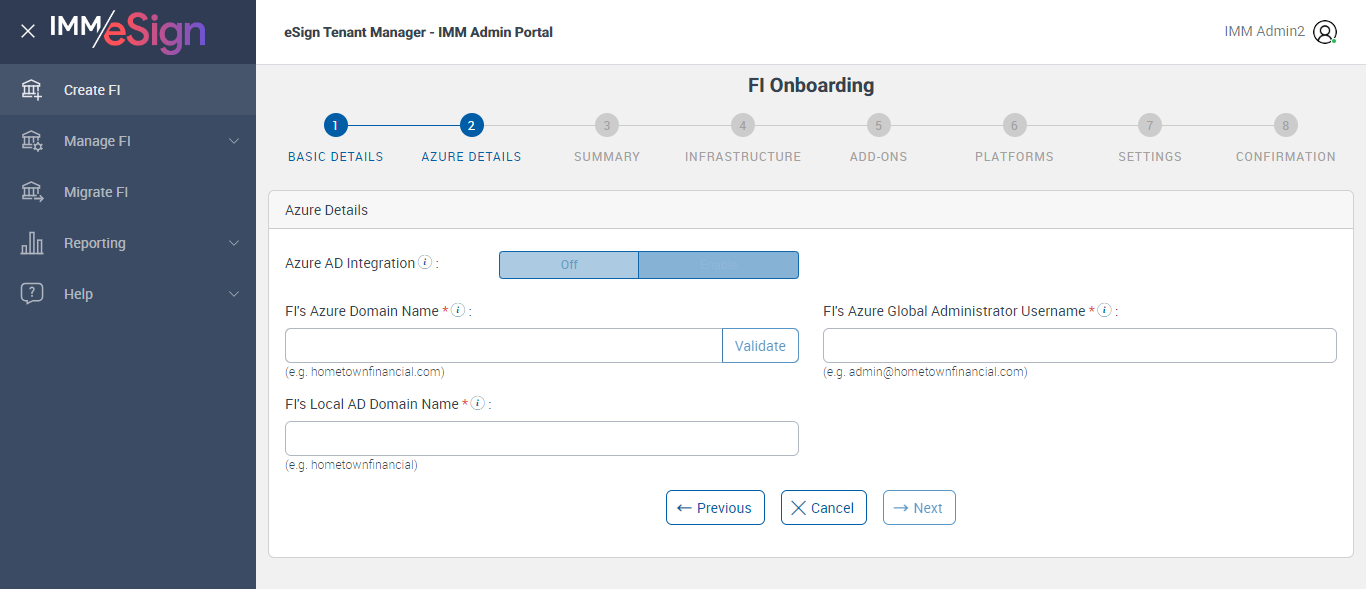1366x589 pixels.
Task: Click the Create FI bank icon
Action: point(32,90)
